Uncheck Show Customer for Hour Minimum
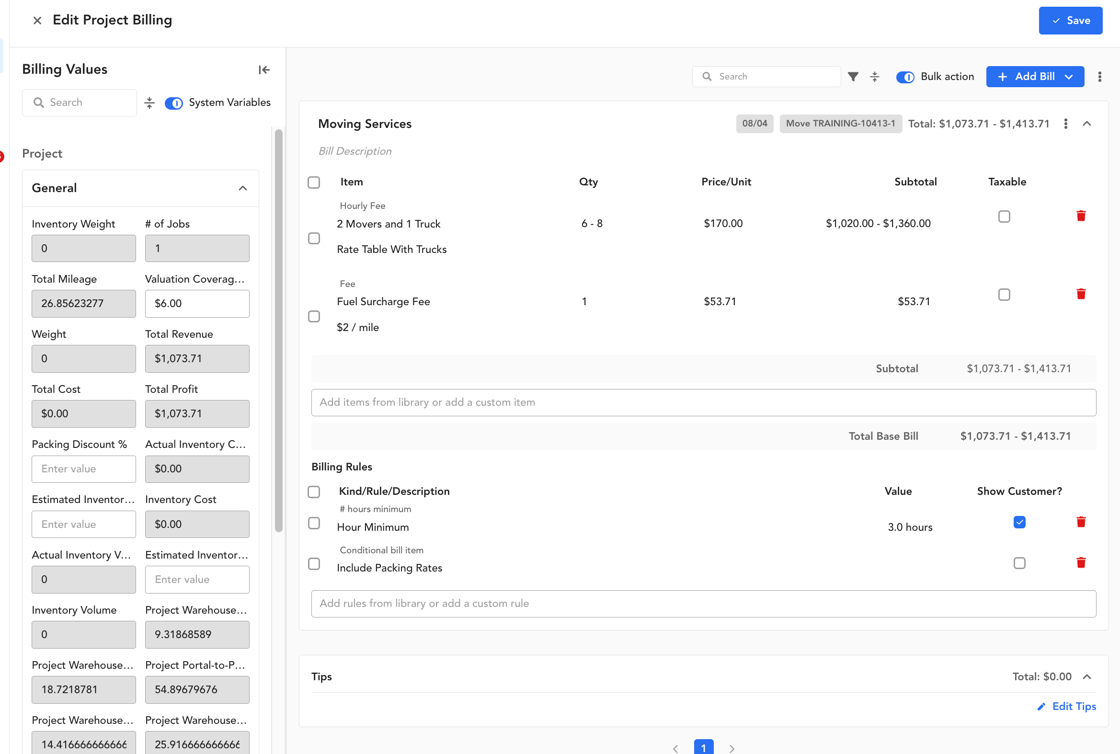The width and height of the screenshot is (1120, 754). pos(1019,522)
